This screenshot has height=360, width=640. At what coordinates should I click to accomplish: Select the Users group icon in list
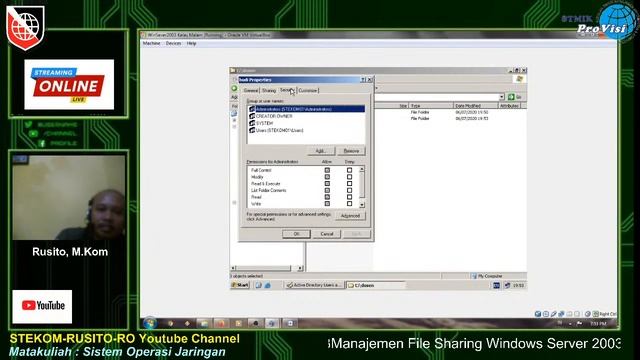pos(252,130)
